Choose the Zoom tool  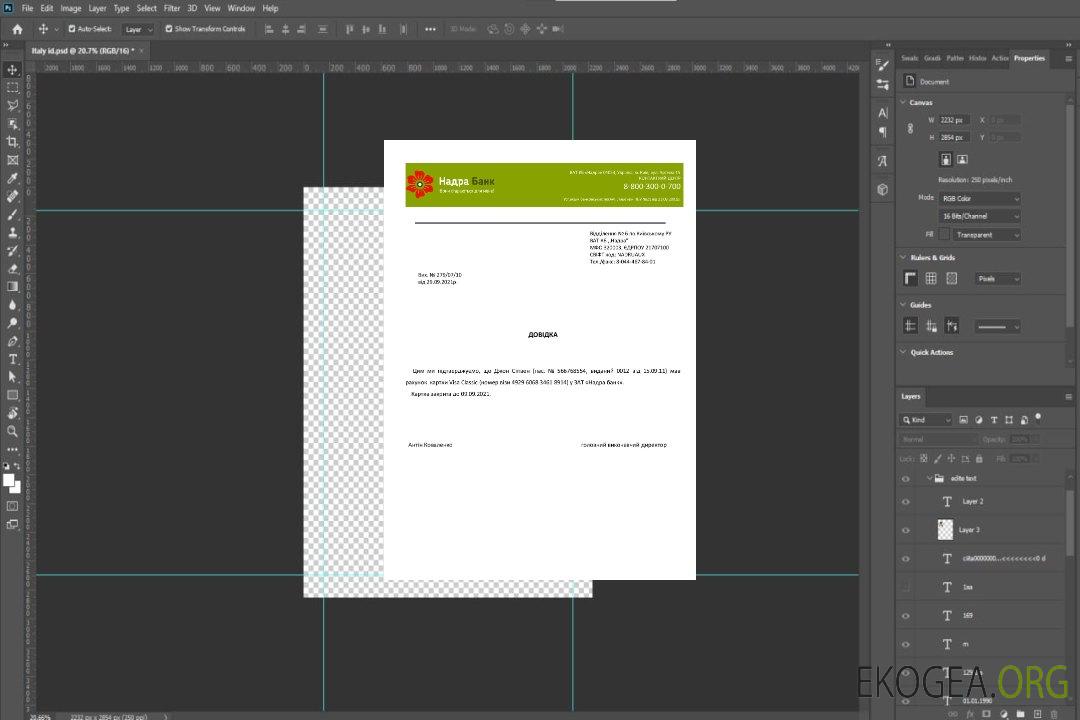coord(12,431)
